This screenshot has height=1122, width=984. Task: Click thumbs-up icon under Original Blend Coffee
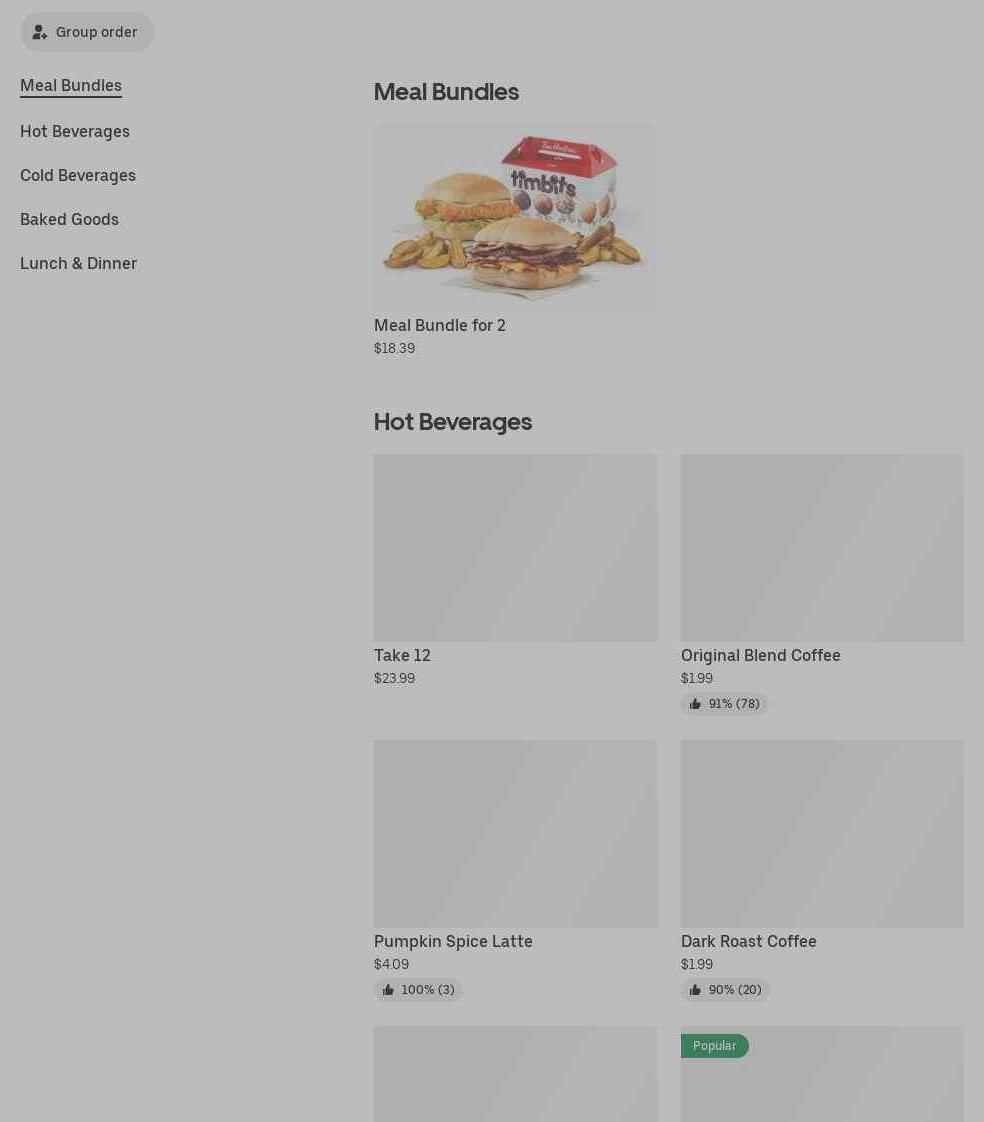click(x=695, y=704)
